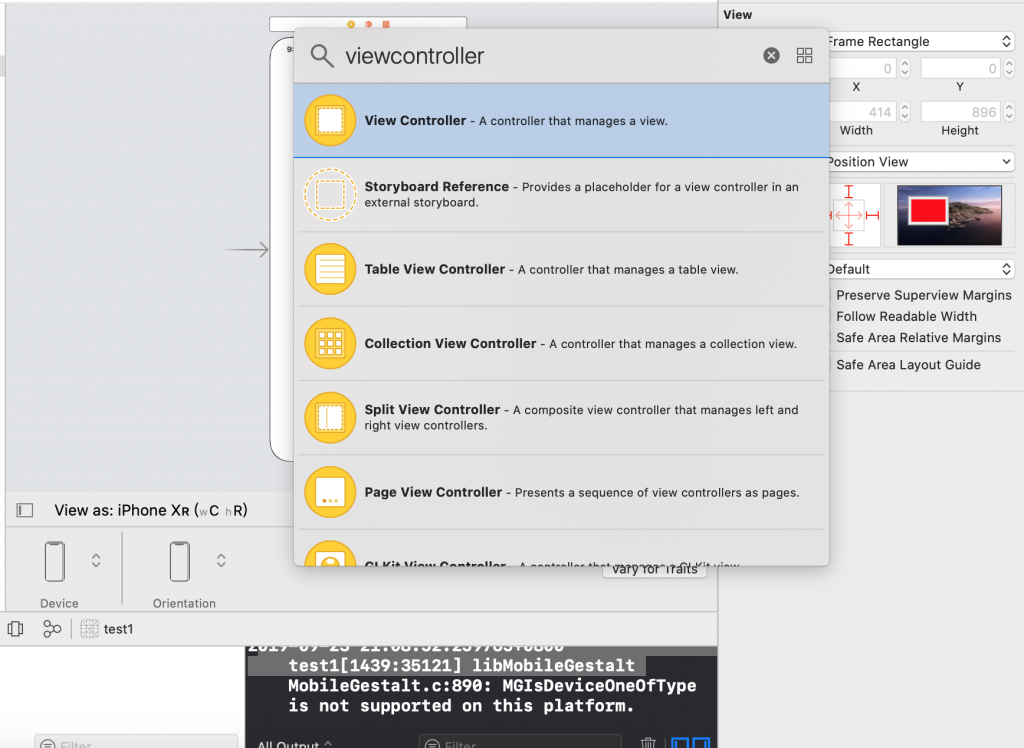
Task: Click the storyboard entry point arrow
Action: 246,249
